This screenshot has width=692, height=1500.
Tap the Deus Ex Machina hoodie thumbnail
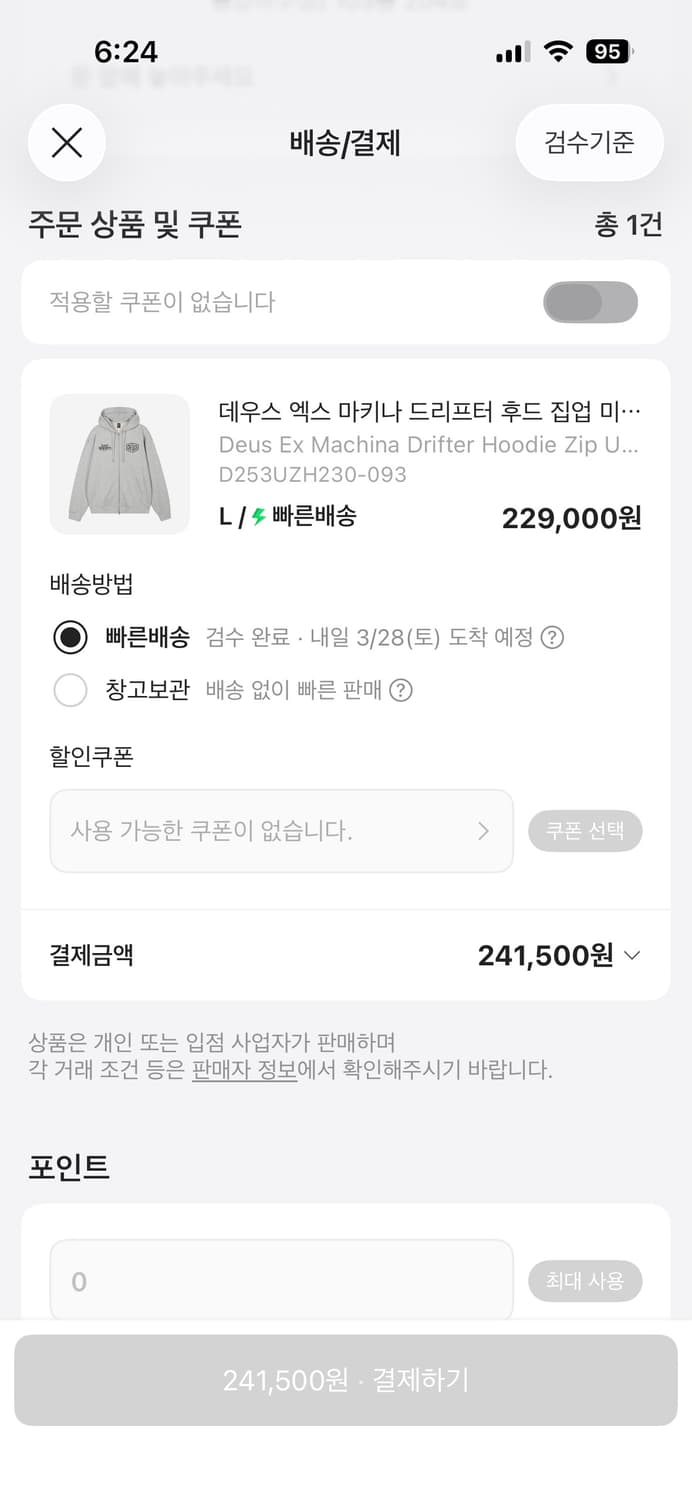pos(119,463)
